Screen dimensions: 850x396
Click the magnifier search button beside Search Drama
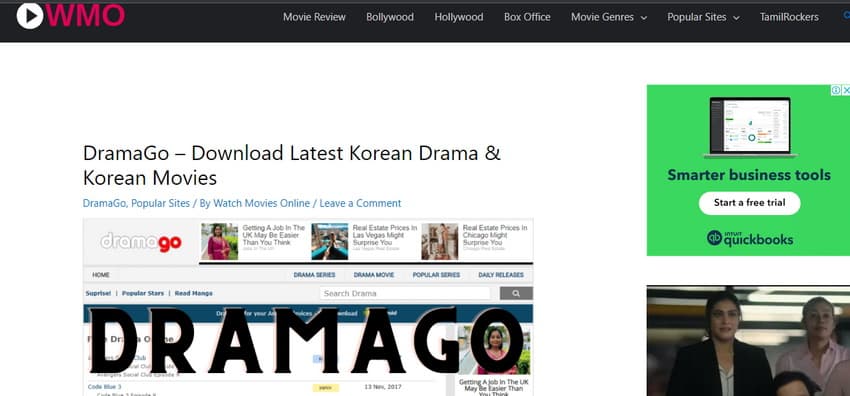(x=516, y=293)
